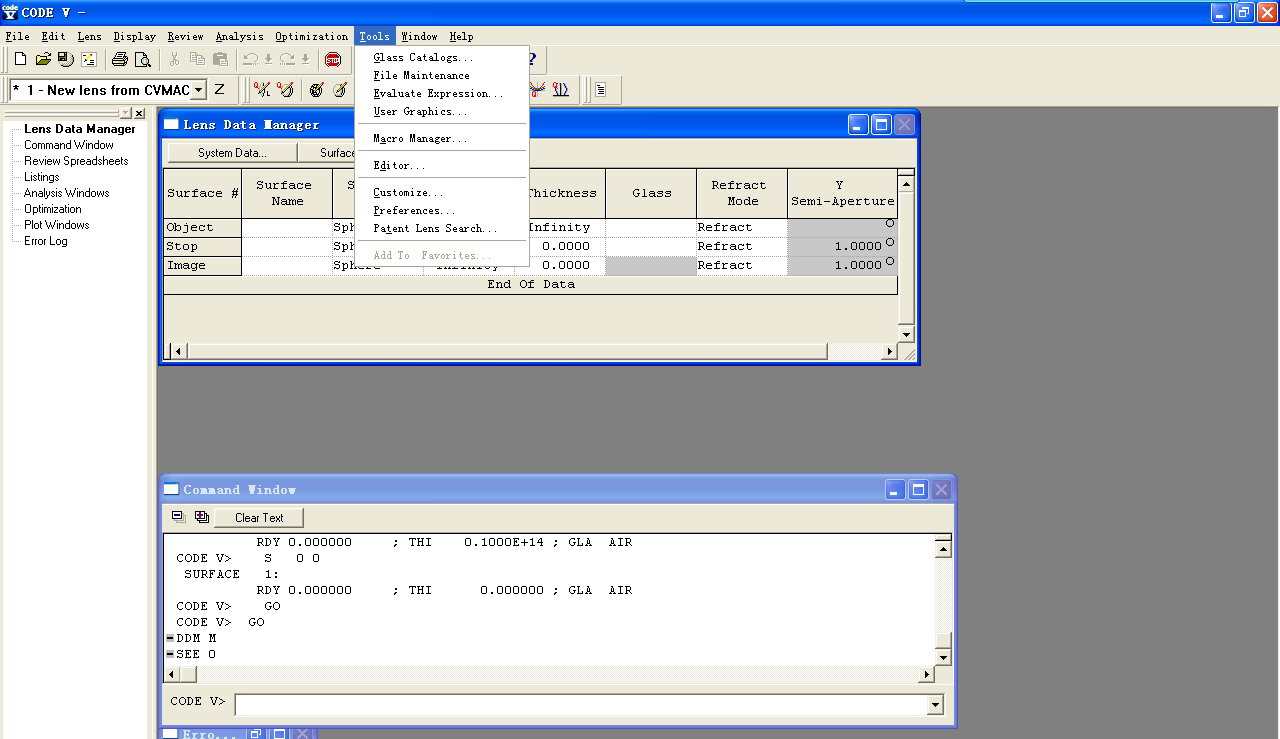The width and height of the screenshot is (1280, 739).
Task: Click the blue Help question mark icon
Action: tap(532, 59)
